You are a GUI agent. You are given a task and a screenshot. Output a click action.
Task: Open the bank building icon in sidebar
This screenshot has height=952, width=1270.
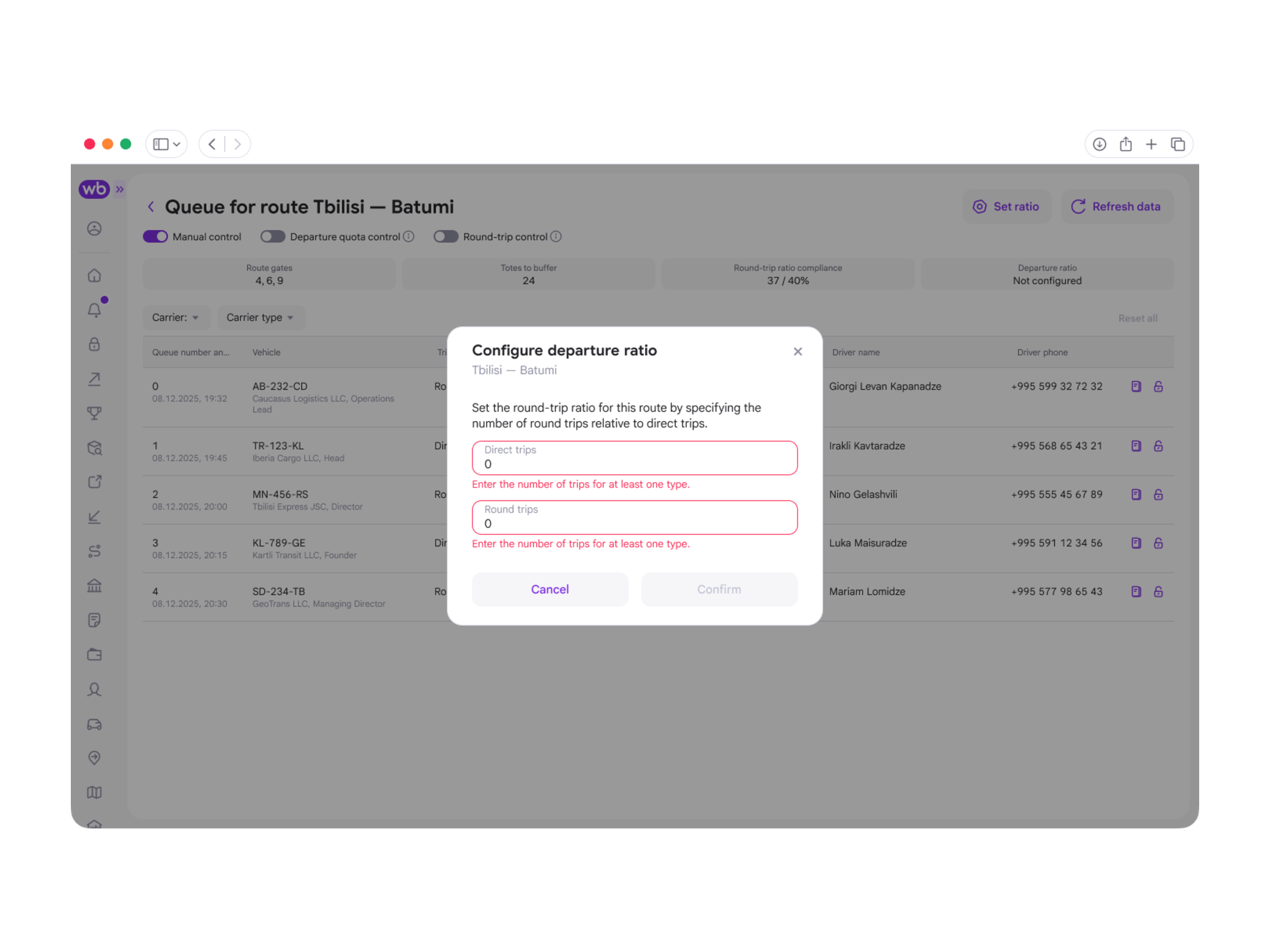(x=94, y=586)
